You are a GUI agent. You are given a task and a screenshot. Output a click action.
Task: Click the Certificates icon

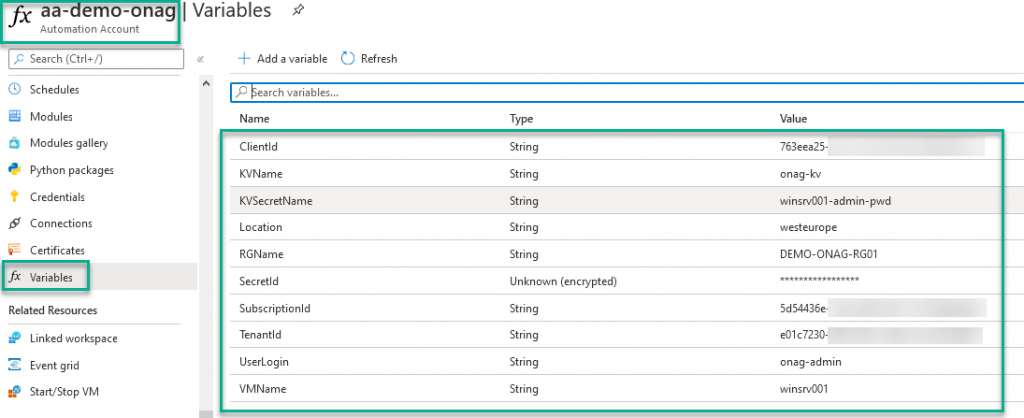pyautogui.click(x=14, y=250)
